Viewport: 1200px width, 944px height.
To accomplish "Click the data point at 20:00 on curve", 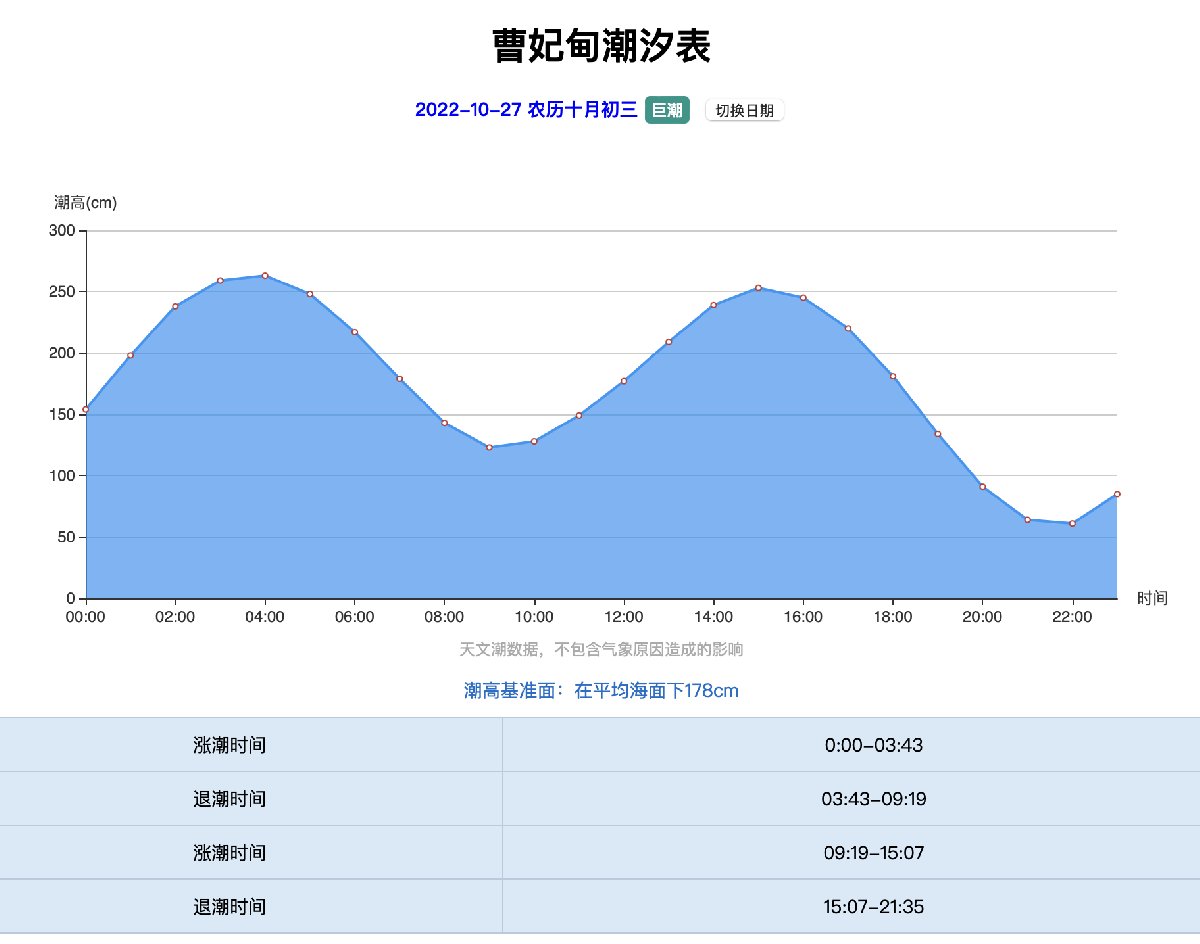I will pyautogui.click(x=982, y=487).
